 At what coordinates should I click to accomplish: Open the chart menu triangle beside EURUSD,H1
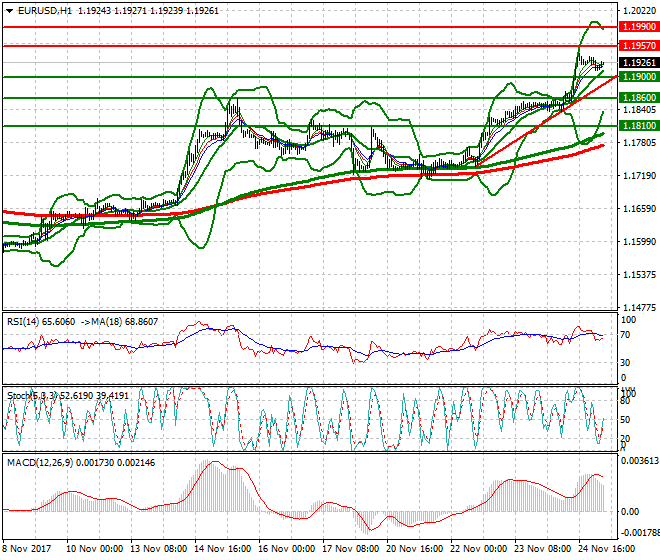click(9, 11)
